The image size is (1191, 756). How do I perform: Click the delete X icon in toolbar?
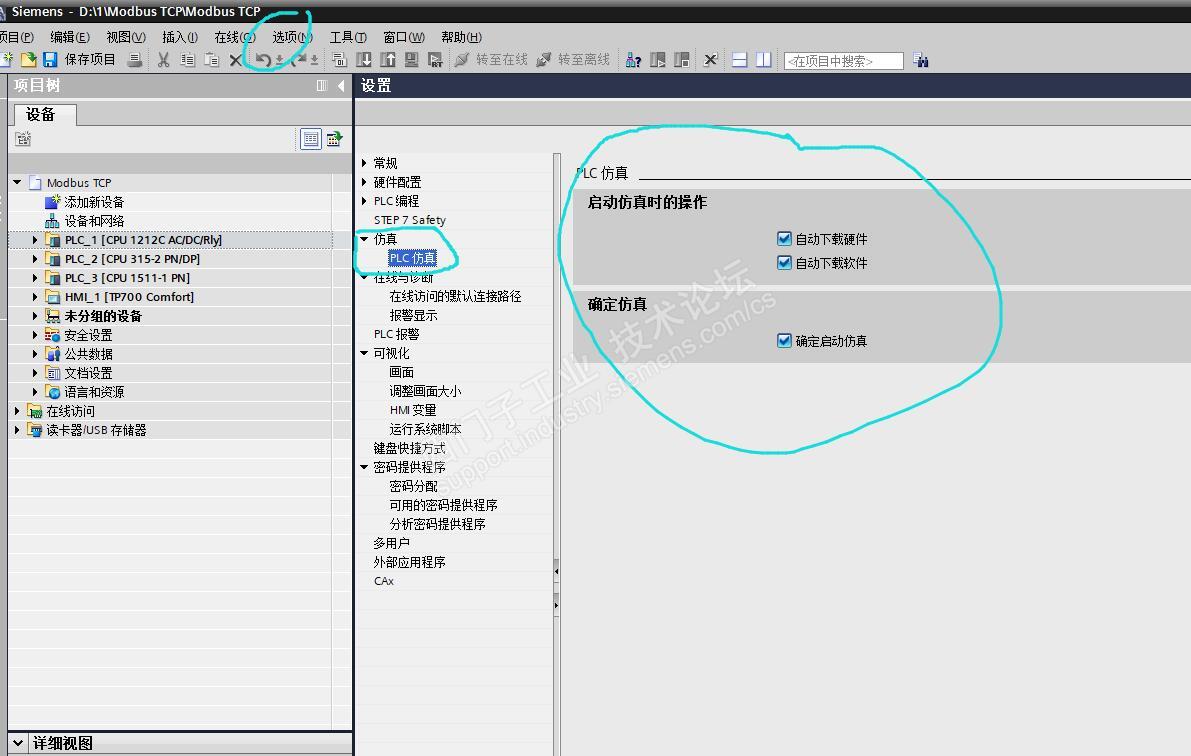235,60
